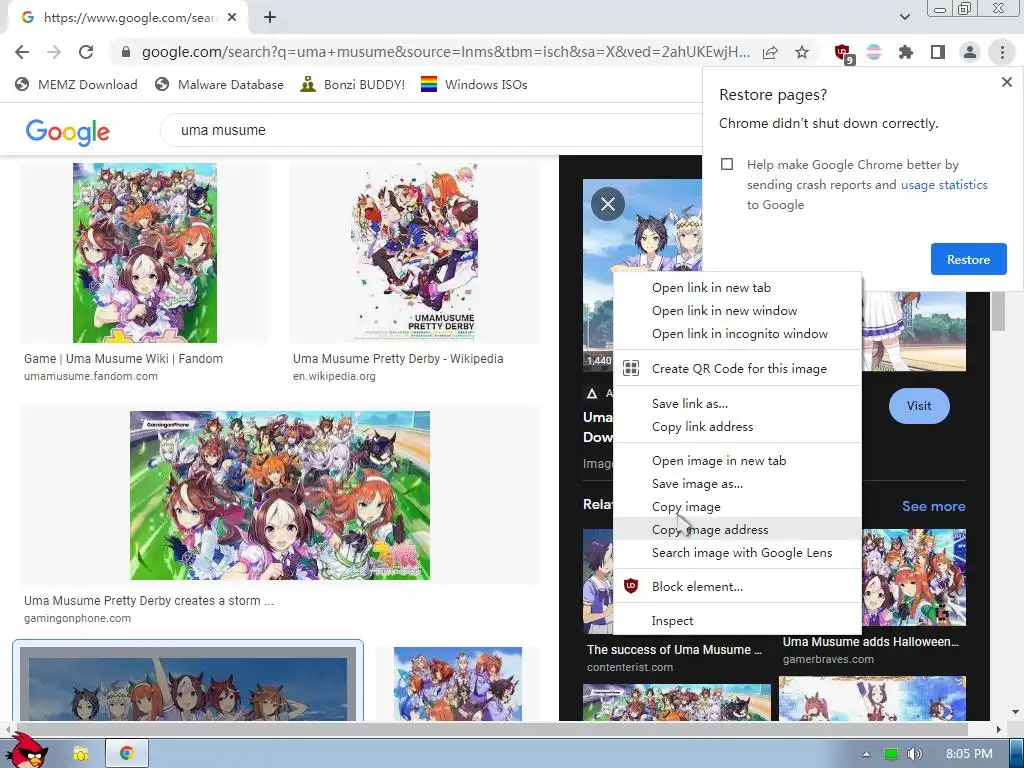
Task: Open Chrome three-dot menu
Action: [x=1002, y=52]
